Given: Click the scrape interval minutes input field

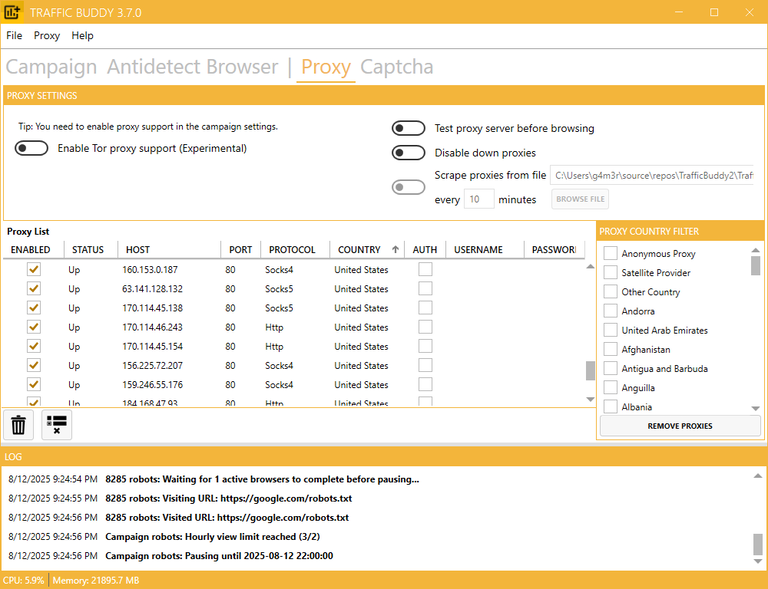Looking at the screenshot, I should point(479,199).
